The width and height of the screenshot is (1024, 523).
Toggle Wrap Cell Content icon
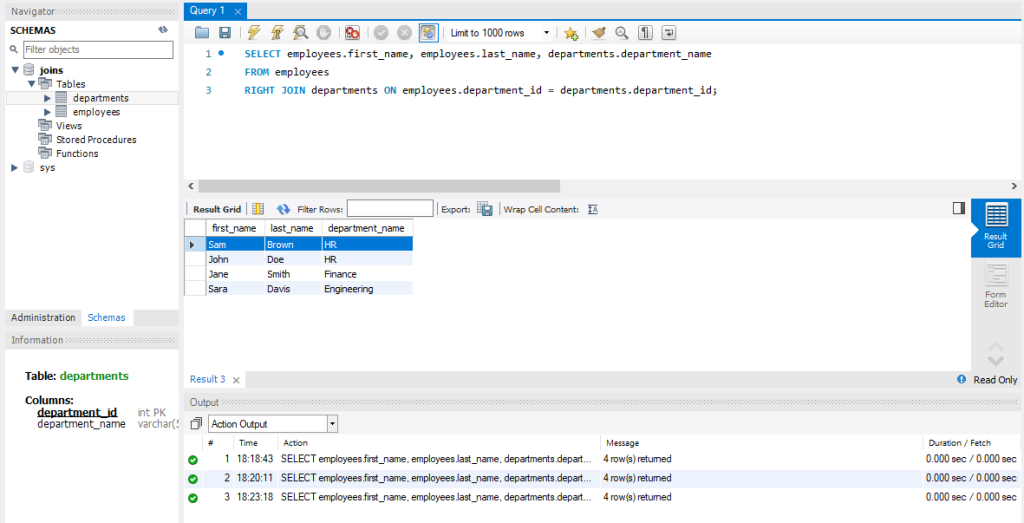[x=592, y=210]
